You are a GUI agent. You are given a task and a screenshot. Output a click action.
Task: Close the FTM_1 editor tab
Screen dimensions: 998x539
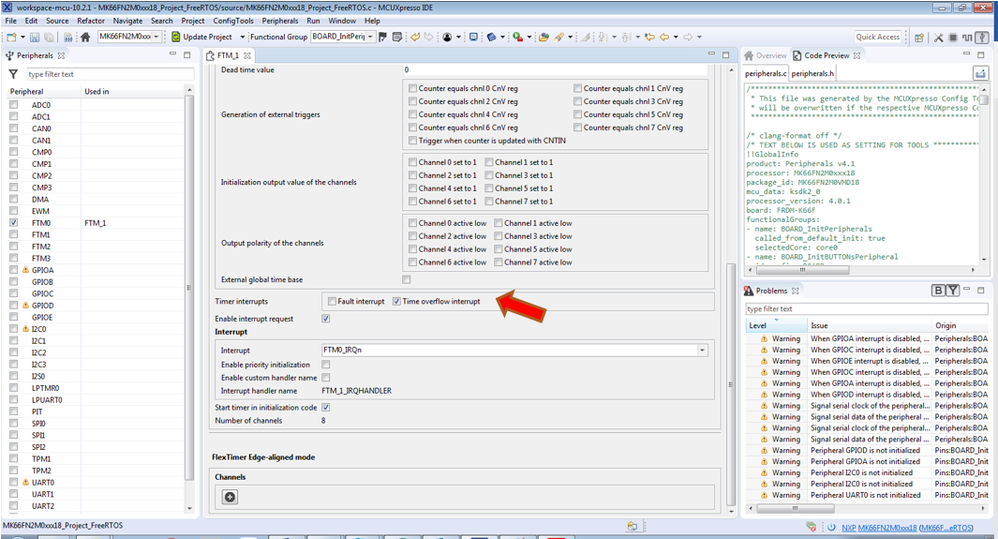click(x=247, y=55)
